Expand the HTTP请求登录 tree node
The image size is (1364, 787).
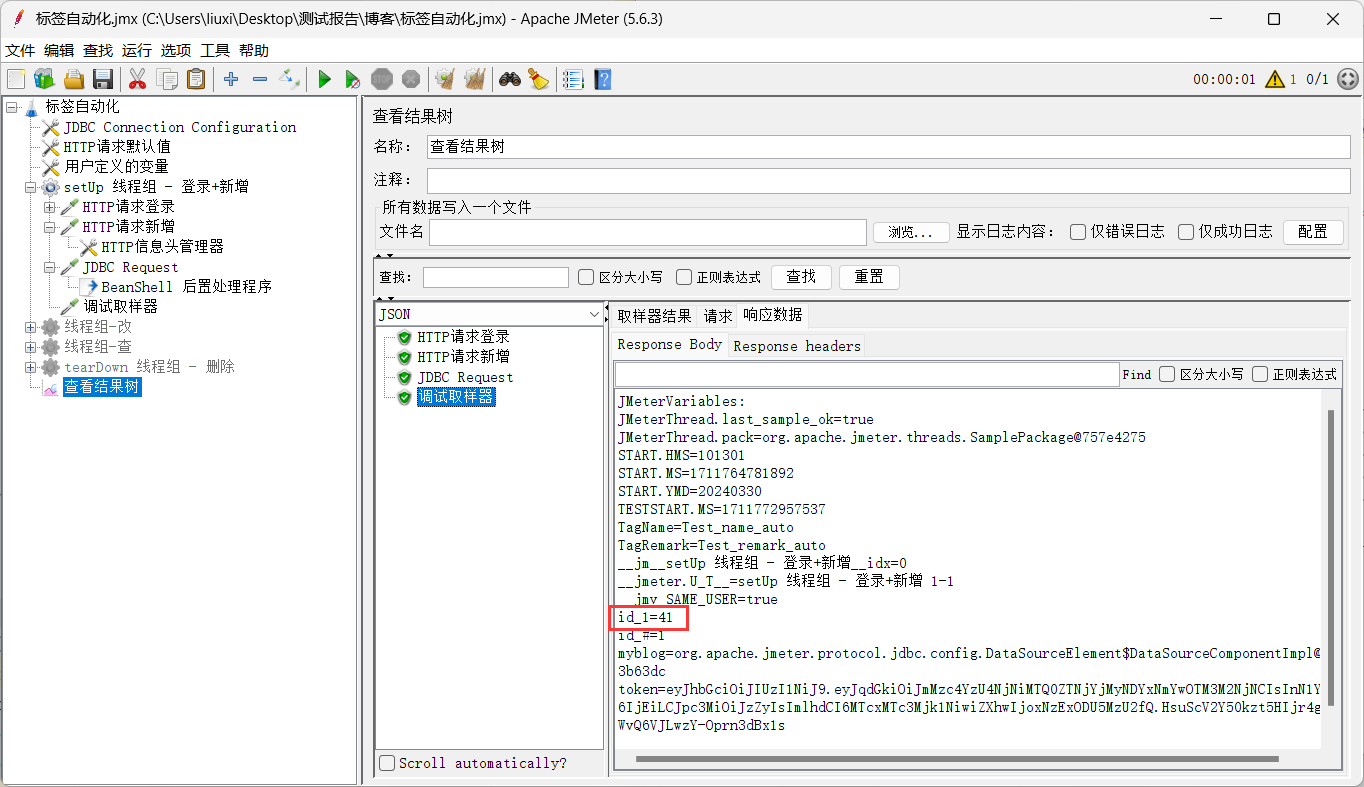[50, 207]
